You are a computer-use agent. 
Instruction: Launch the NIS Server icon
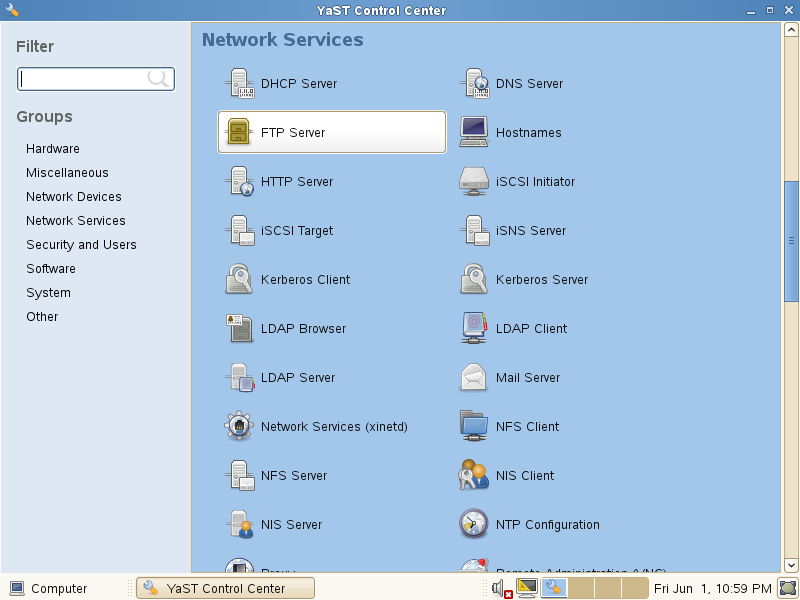[x=239, y=524]
